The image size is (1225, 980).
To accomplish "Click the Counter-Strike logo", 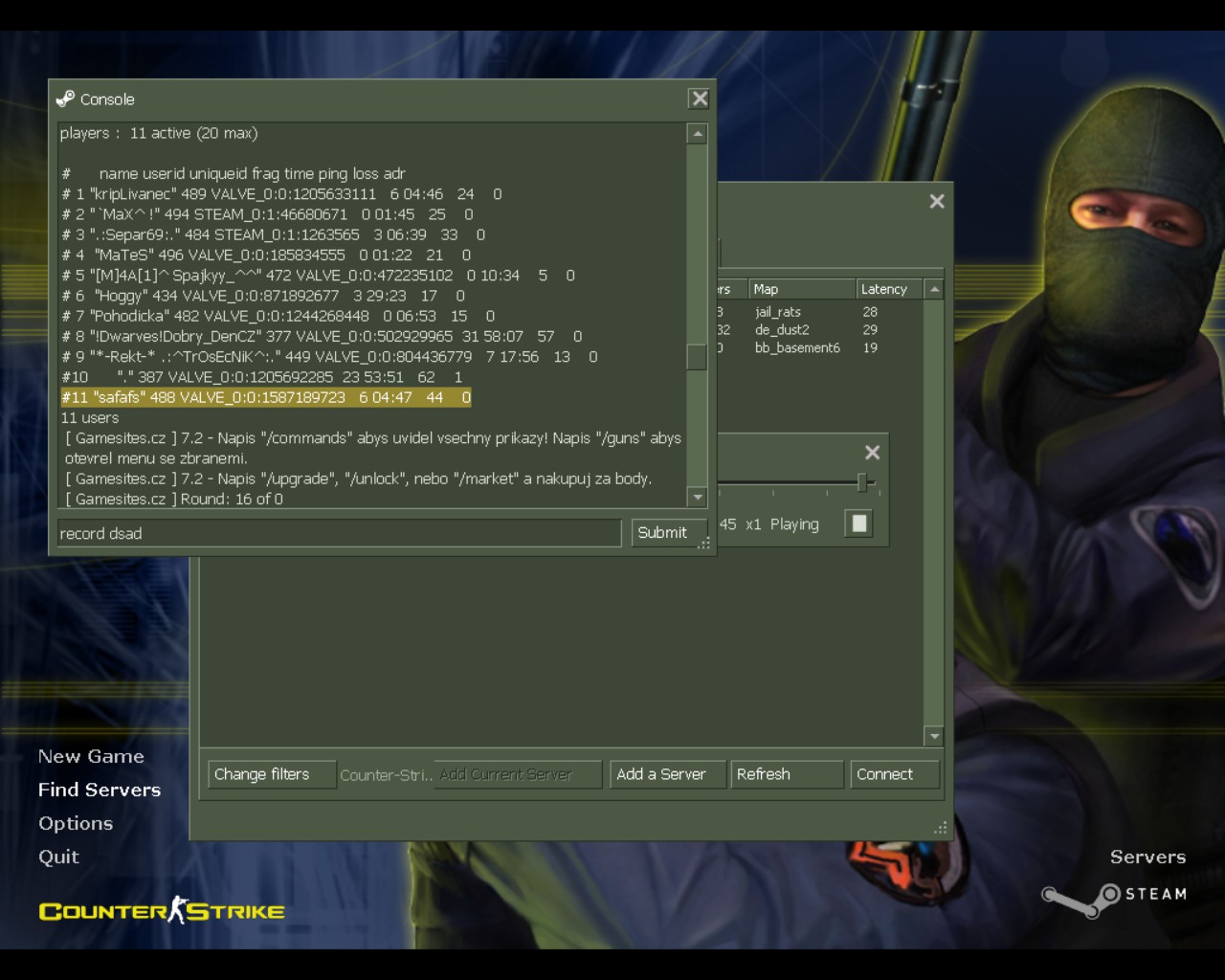I will point(162,910).
